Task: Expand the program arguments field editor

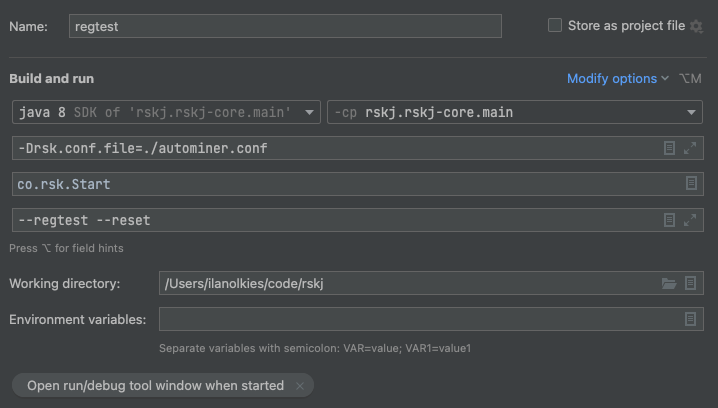Action: click(690, 220)
